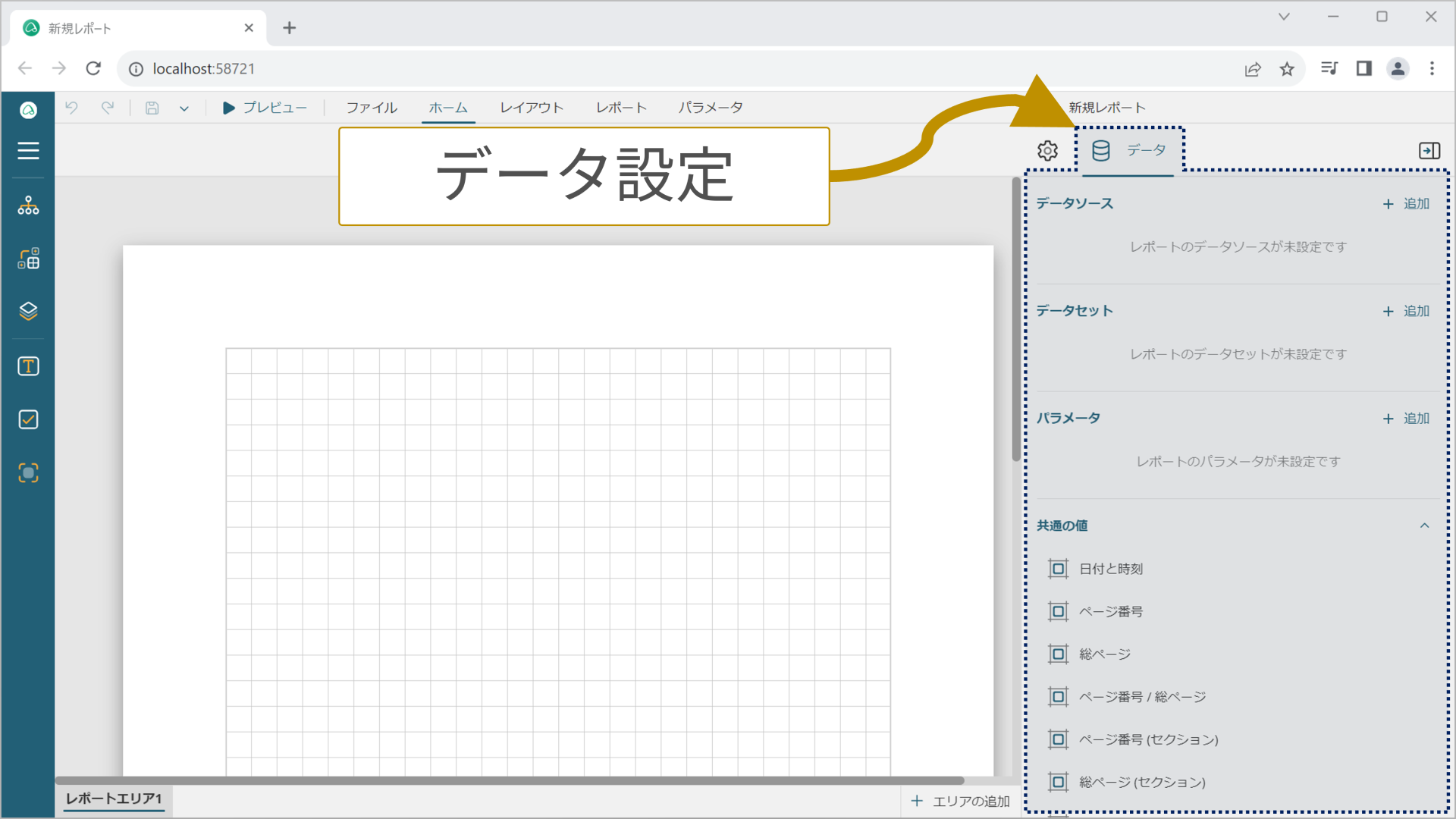The width and height of the screenshot is (1456, 819).
Task: Click the undo icon in toolbar
Action: (71, 108)
